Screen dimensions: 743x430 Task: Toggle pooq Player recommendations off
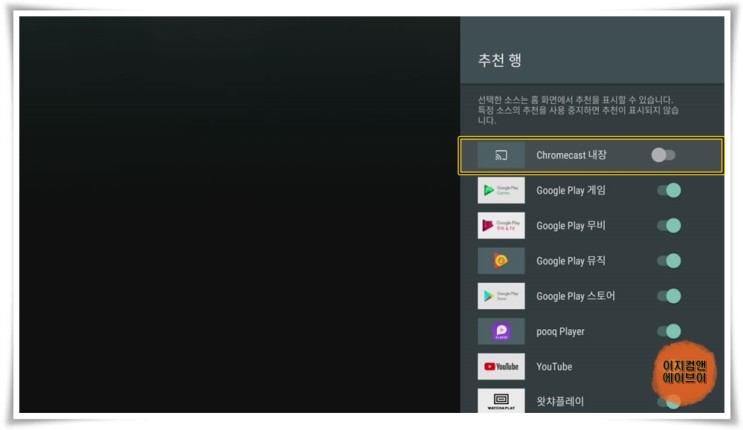(x=669, y=331)
